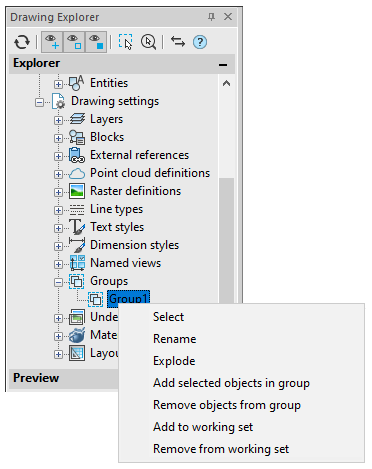This screenshot has width=372, height=469.
Task: Expand the Named views node
Action: pos(58,264)
